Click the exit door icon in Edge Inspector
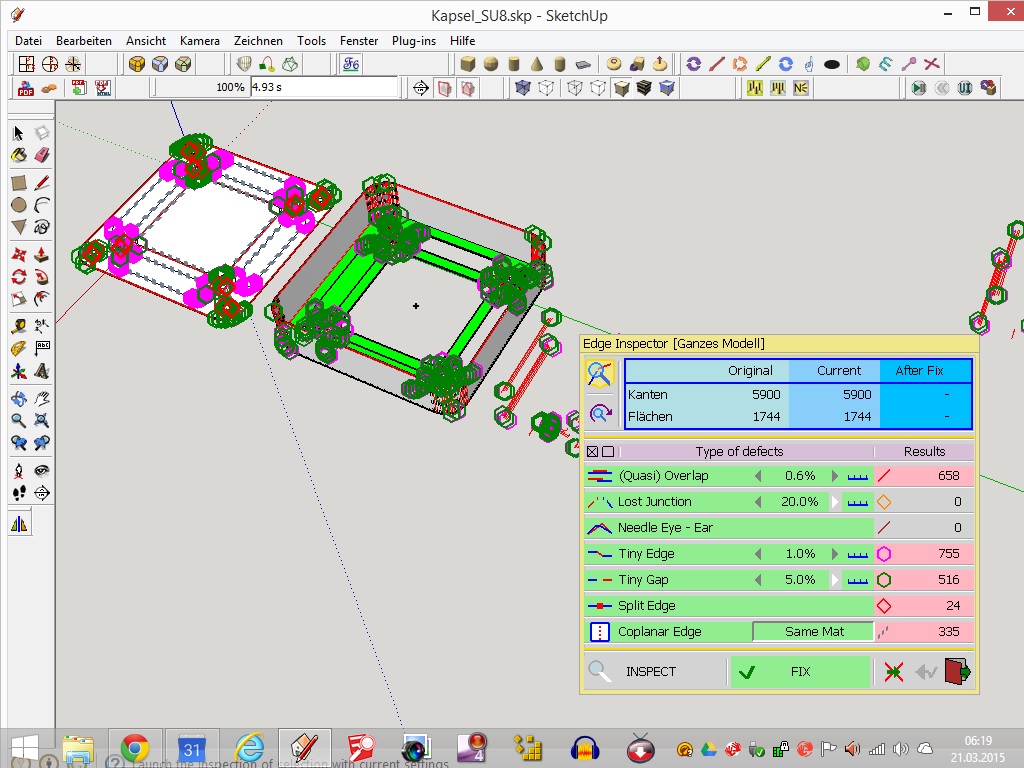Image resolution: width=1024 pixels, height=768 pixels. [x=957, y=672]
